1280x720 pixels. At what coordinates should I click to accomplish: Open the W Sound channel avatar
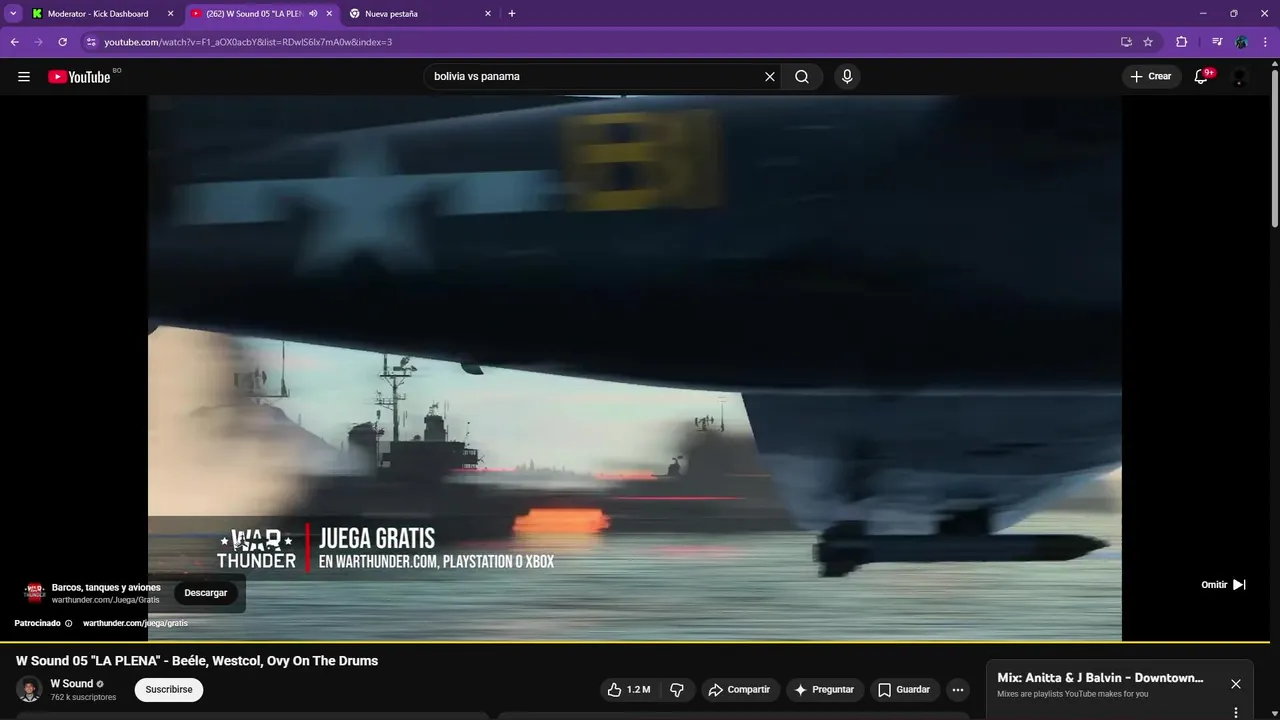click(x=29, y=689)
